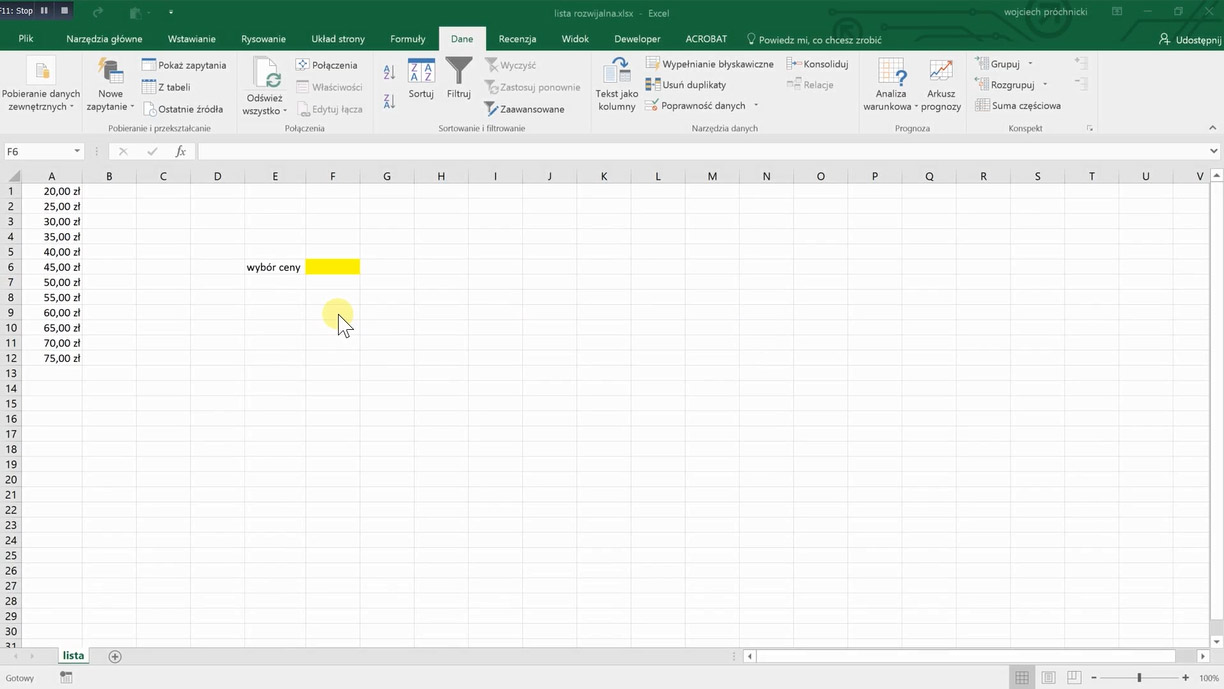Sort descending with the Z-A icon
The image size is (1224, 689).
389,101
